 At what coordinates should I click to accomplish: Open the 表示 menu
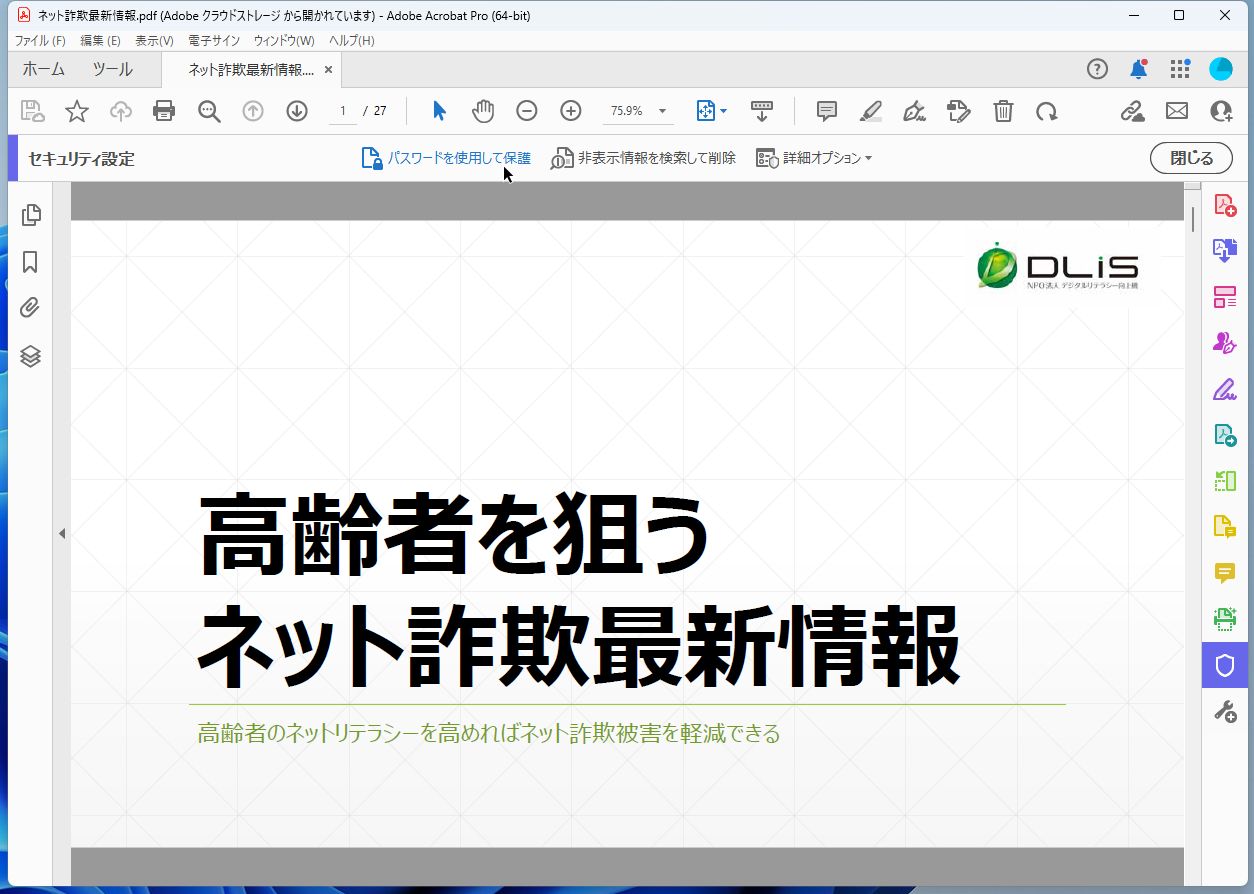coord(152,40)
